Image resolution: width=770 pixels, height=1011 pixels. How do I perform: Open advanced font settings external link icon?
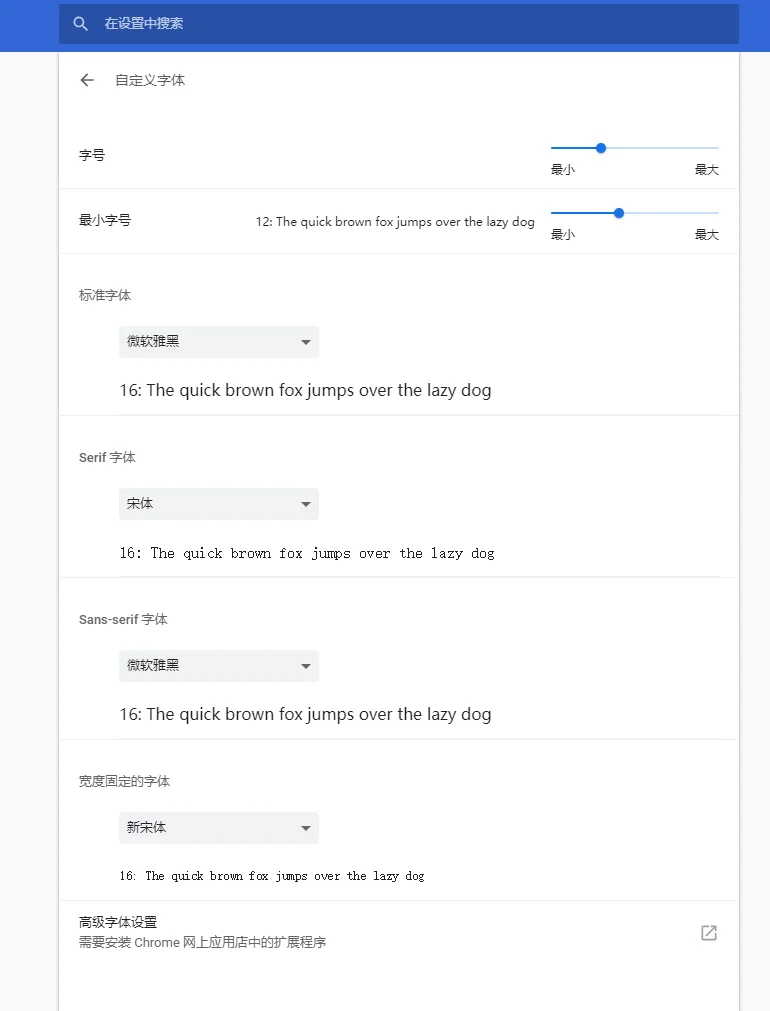coord(709,933)
